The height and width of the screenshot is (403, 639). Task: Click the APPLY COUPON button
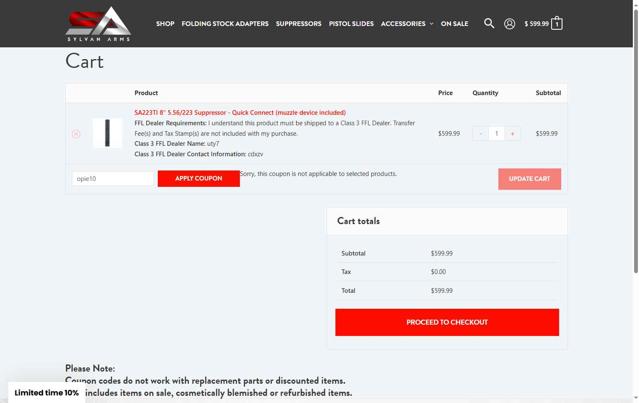[x=198, y=178]
